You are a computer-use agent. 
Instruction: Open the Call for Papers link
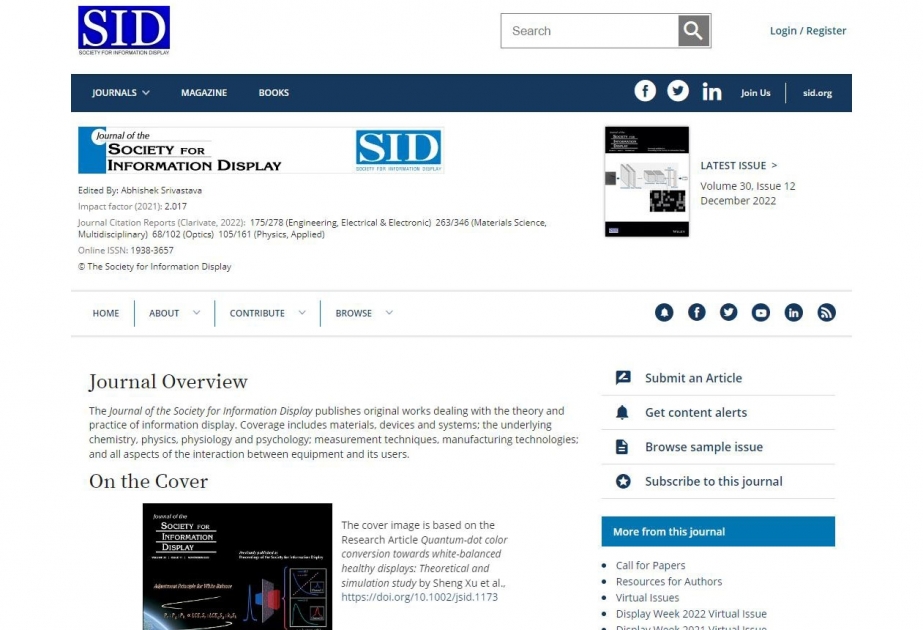point(650,565)
